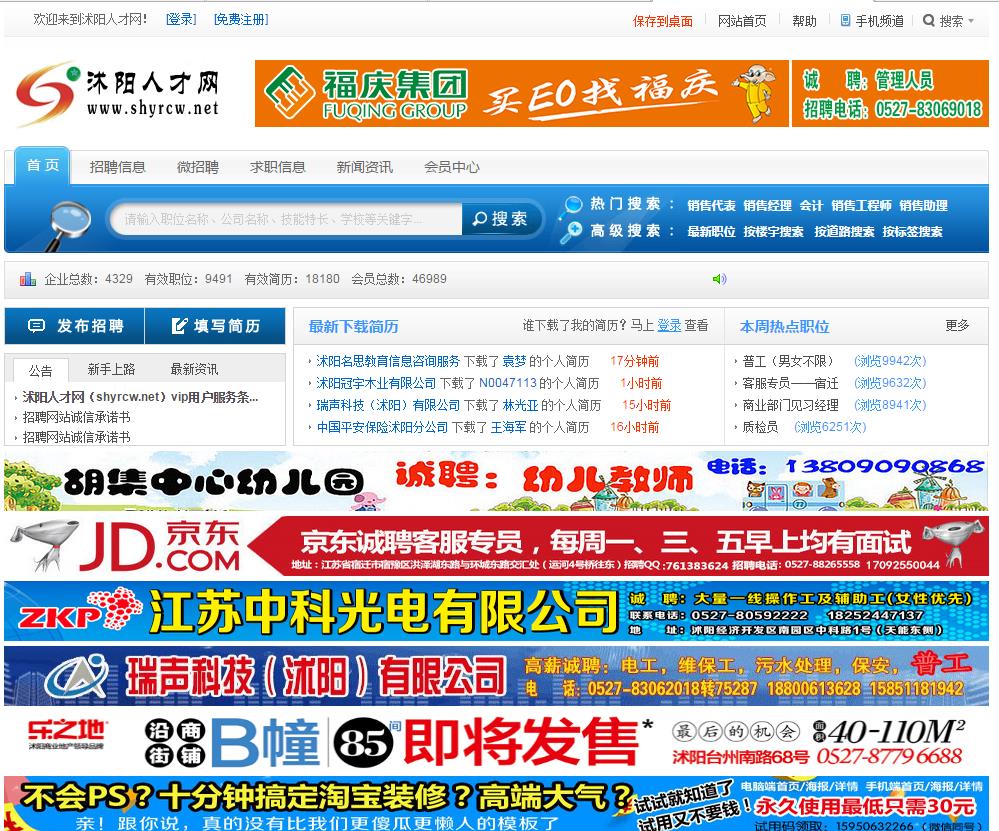Screen dimensions: 999x831
Task: Click the 江苏中科光电有限公司 banner
Action: click(496, 611)
